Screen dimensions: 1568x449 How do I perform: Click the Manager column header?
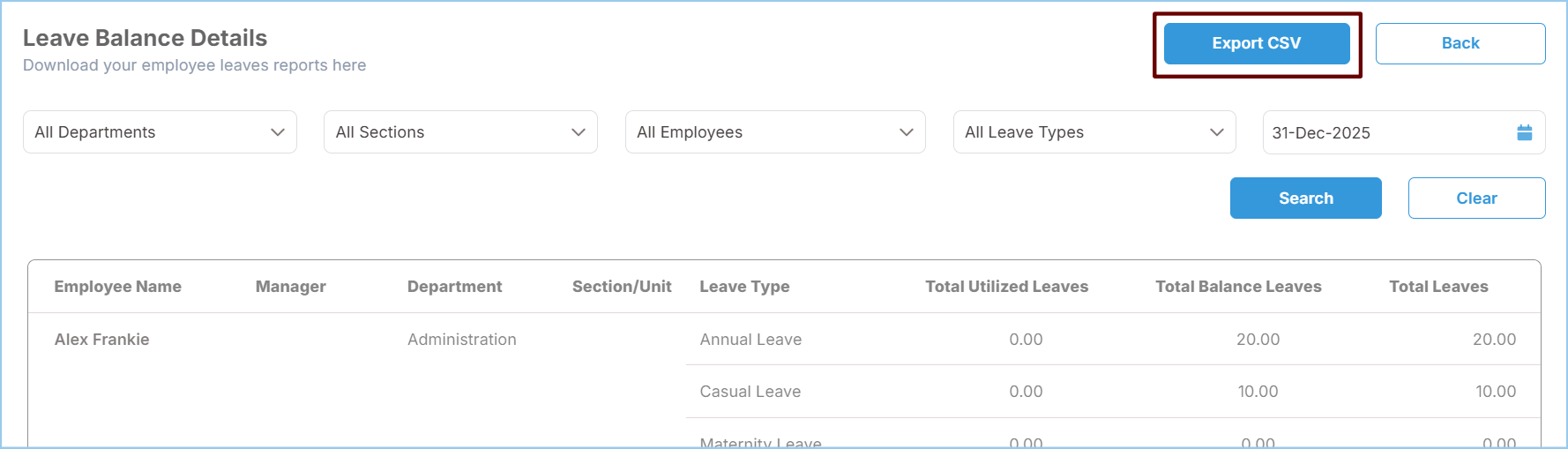point(290,287)
